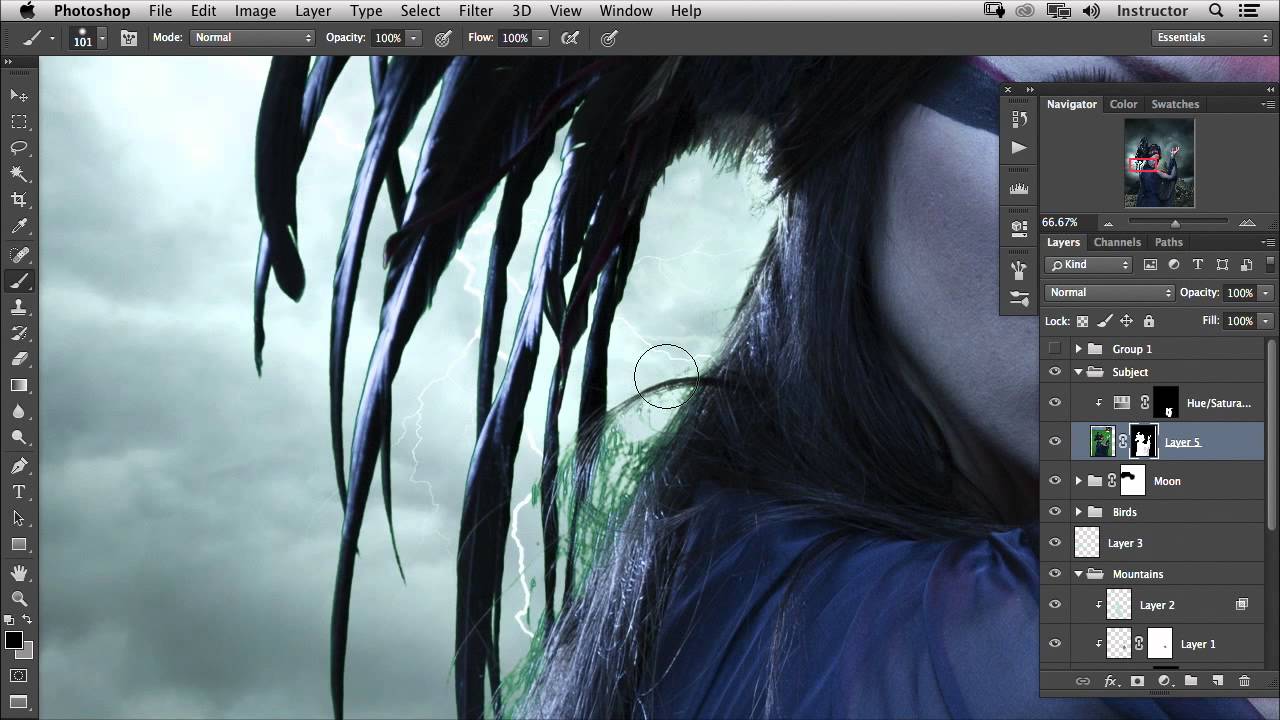This screenshot has height=720, width=1280.
Task: Open the Photoshop application menu
Action: pyautogui.click(x=92, y=11)
